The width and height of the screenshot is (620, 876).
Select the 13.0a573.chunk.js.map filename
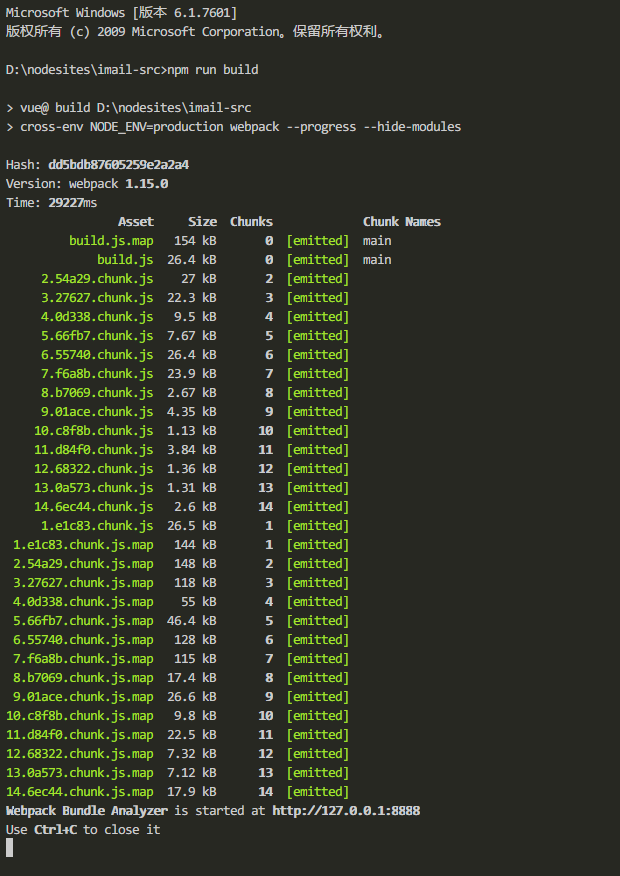coord(80,773)
